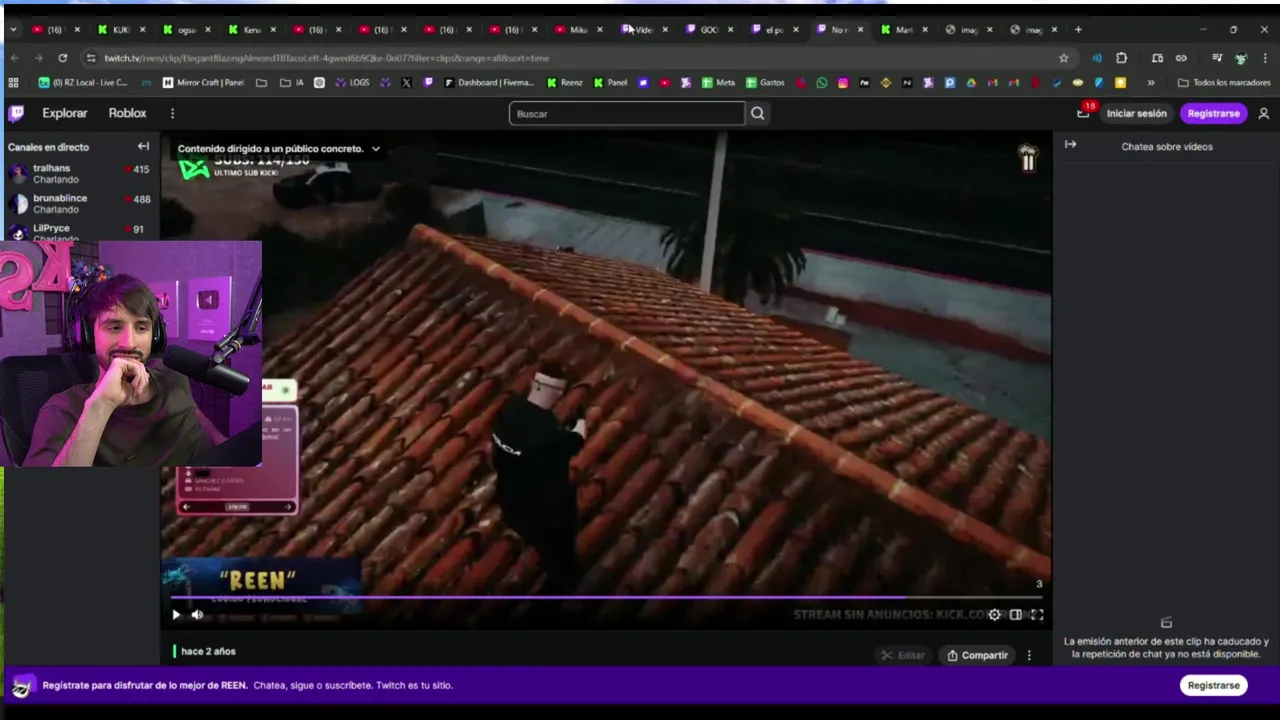Play the clip
This screenshot has width=1280, height=720.
[x=176, y=615]
